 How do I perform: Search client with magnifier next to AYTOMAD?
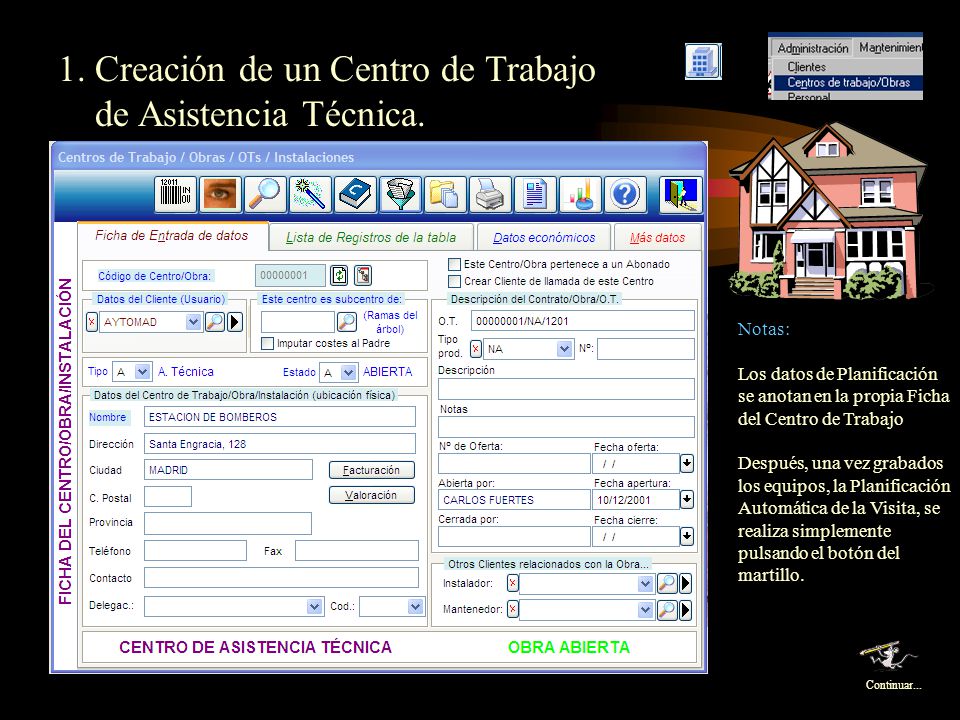(214, 322)
